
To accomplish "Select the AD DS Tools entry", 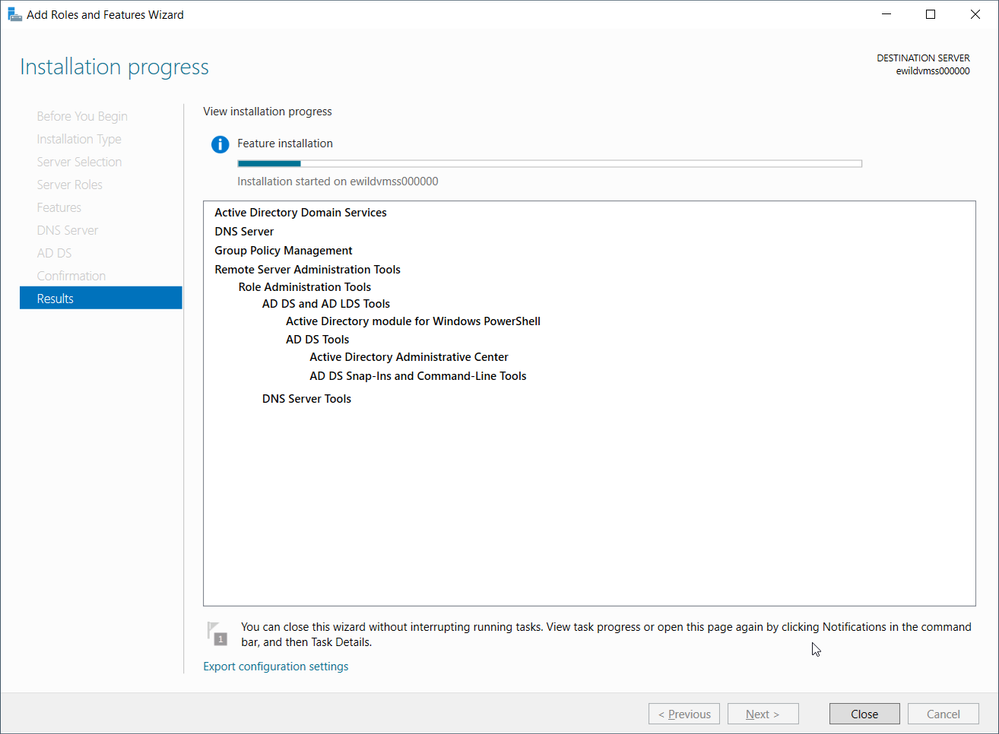I will pyautogui.click(x=317, y=340).
